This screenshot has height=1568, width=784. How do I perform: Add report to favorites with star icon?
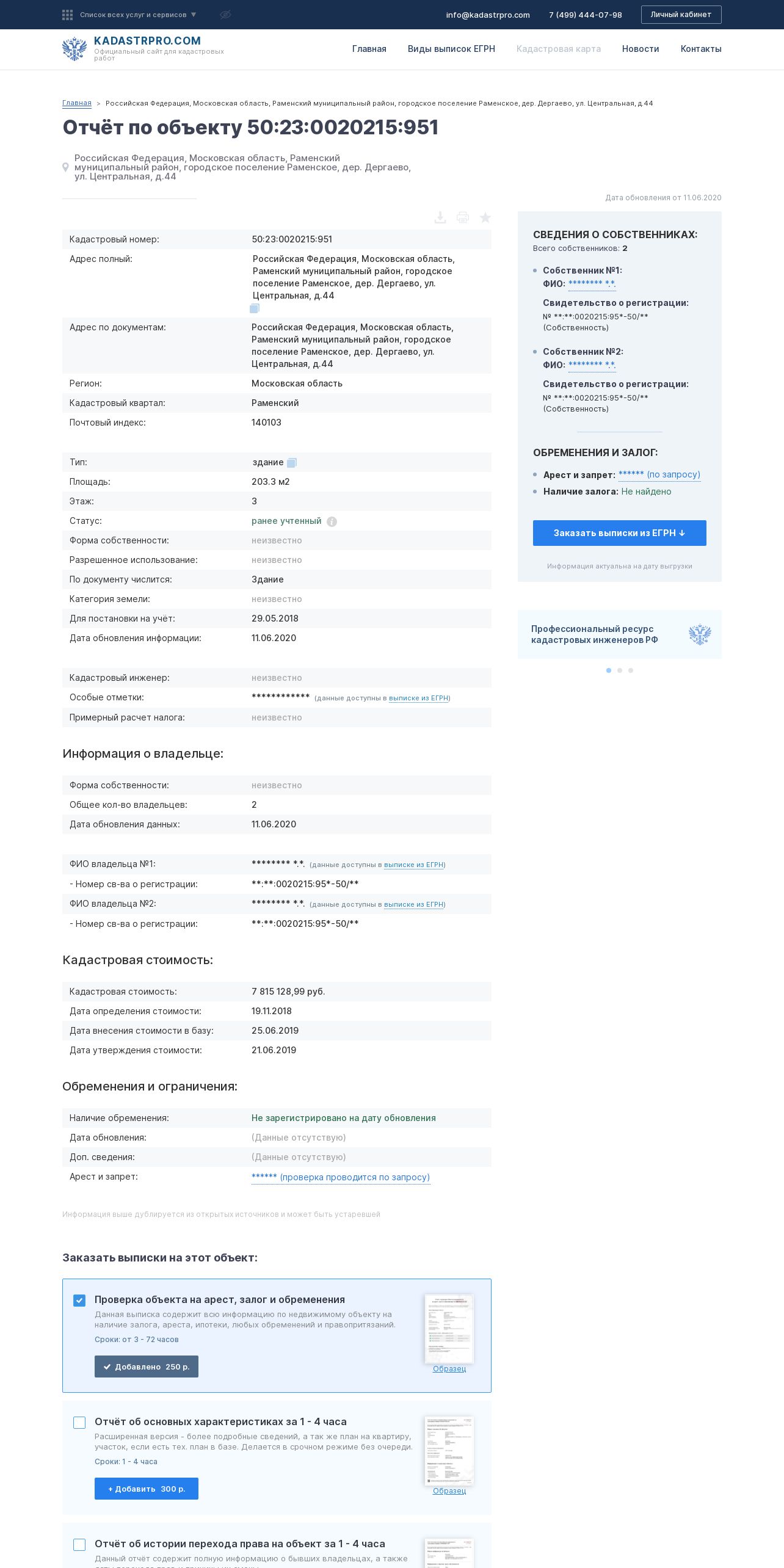[x=485, y=217]
